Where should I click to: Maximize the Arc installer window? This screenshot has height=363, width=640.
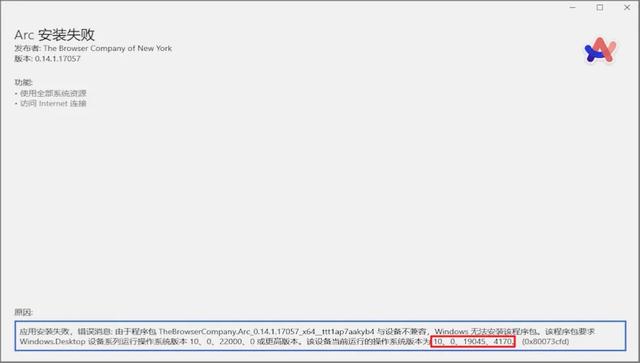[600, 7]
